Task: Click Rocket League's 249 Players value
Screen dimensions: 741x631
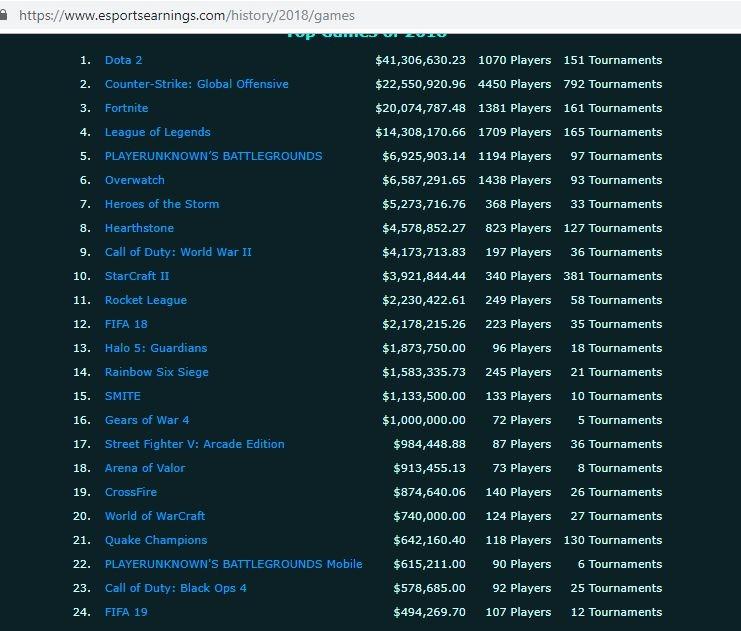Action: [x=518, y=300]
